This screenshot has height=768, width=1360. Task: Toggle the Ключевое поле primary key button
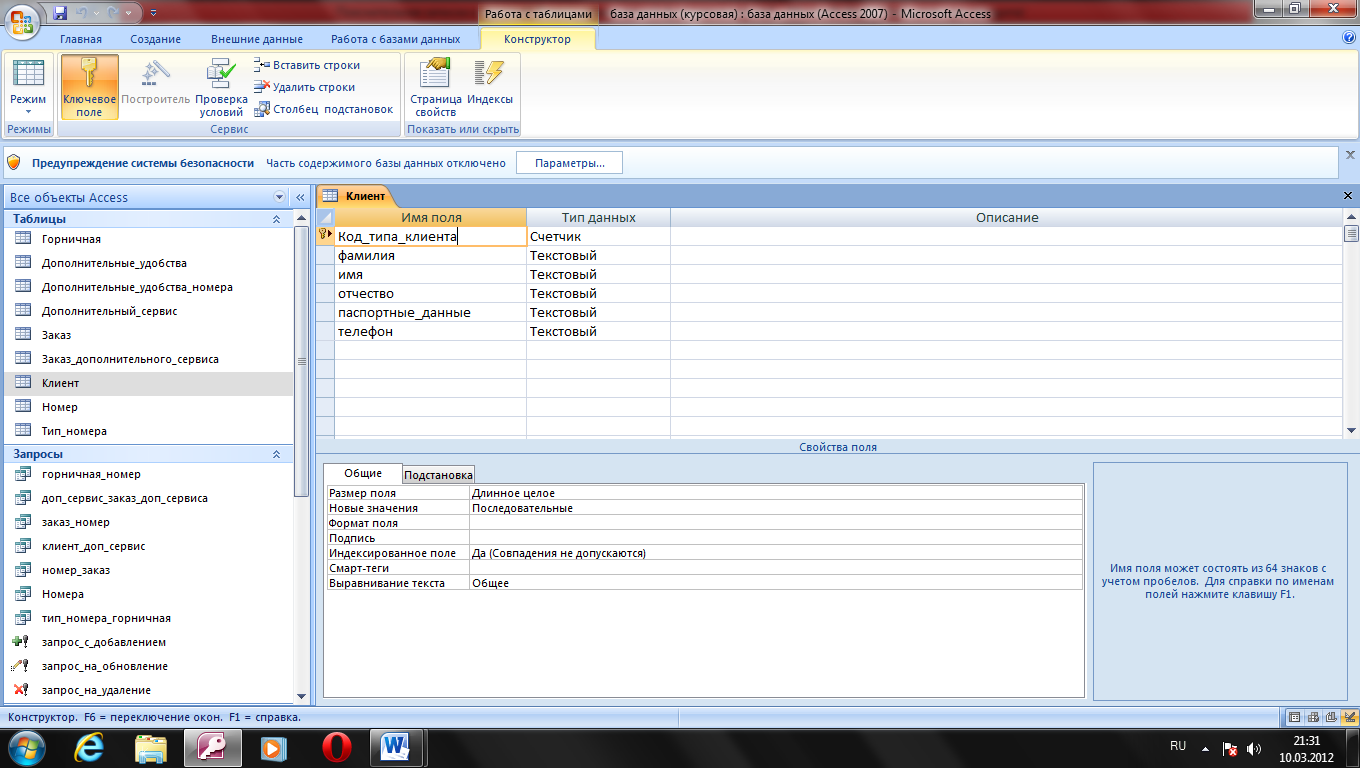pyautogui.click(x=89, y=87)
